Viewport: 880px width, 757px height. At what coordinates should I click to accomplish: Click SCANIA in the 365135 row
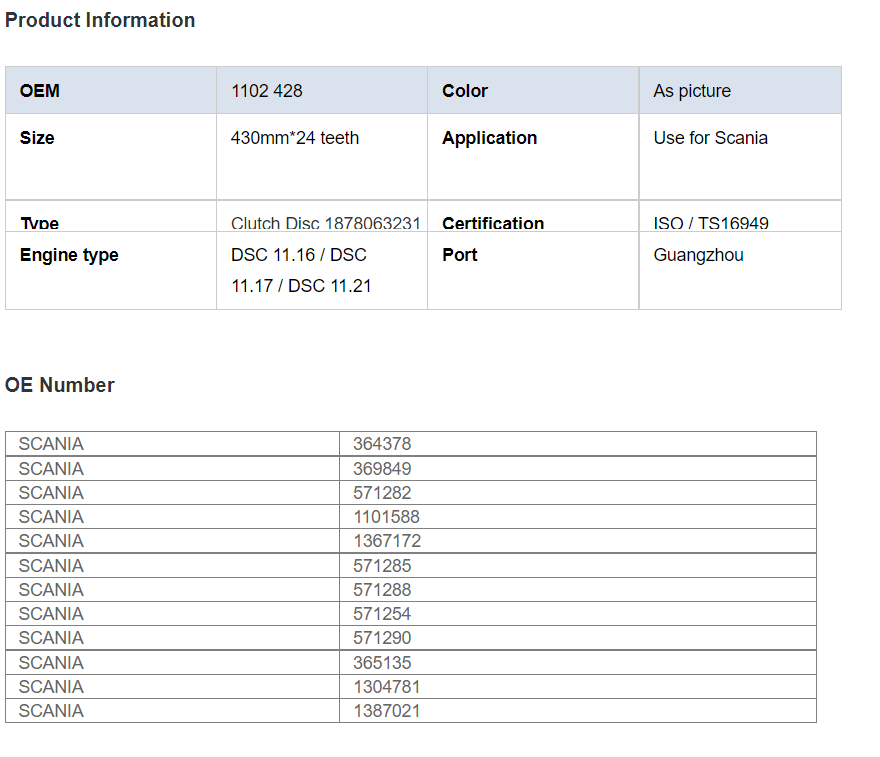pyautogui.click(x=51, y=663)
